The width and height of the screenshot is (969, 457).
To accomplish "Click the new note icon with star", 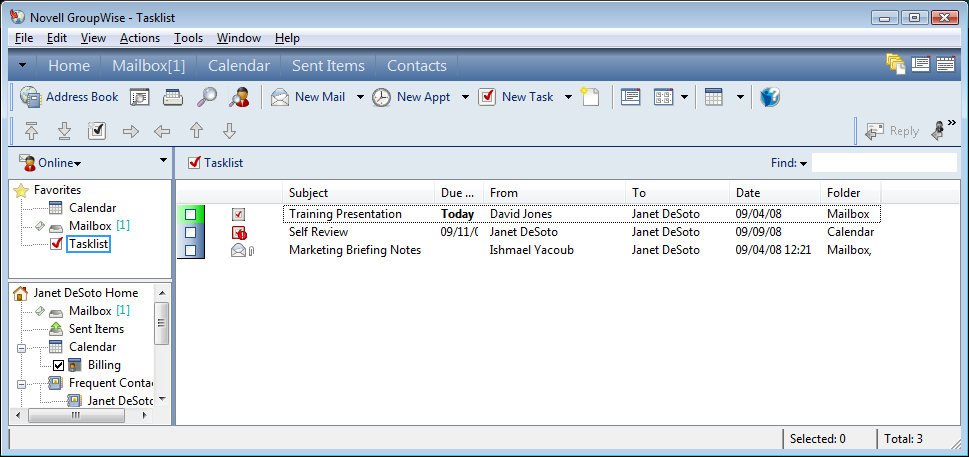I will point(590,97).
